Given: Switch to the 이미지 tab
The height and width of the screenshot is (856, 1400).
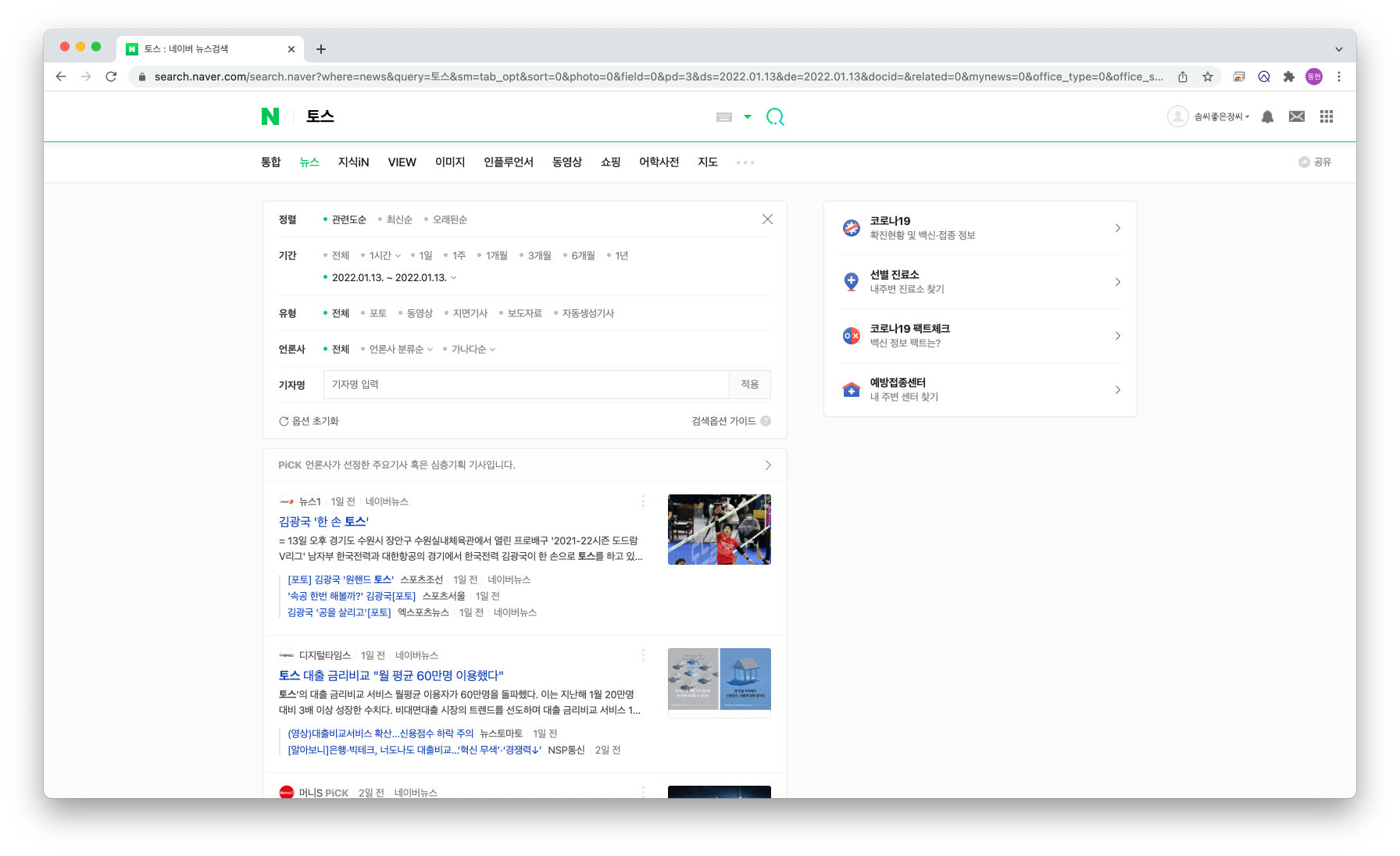Looking at the screenshot, I should coord(450,162).
